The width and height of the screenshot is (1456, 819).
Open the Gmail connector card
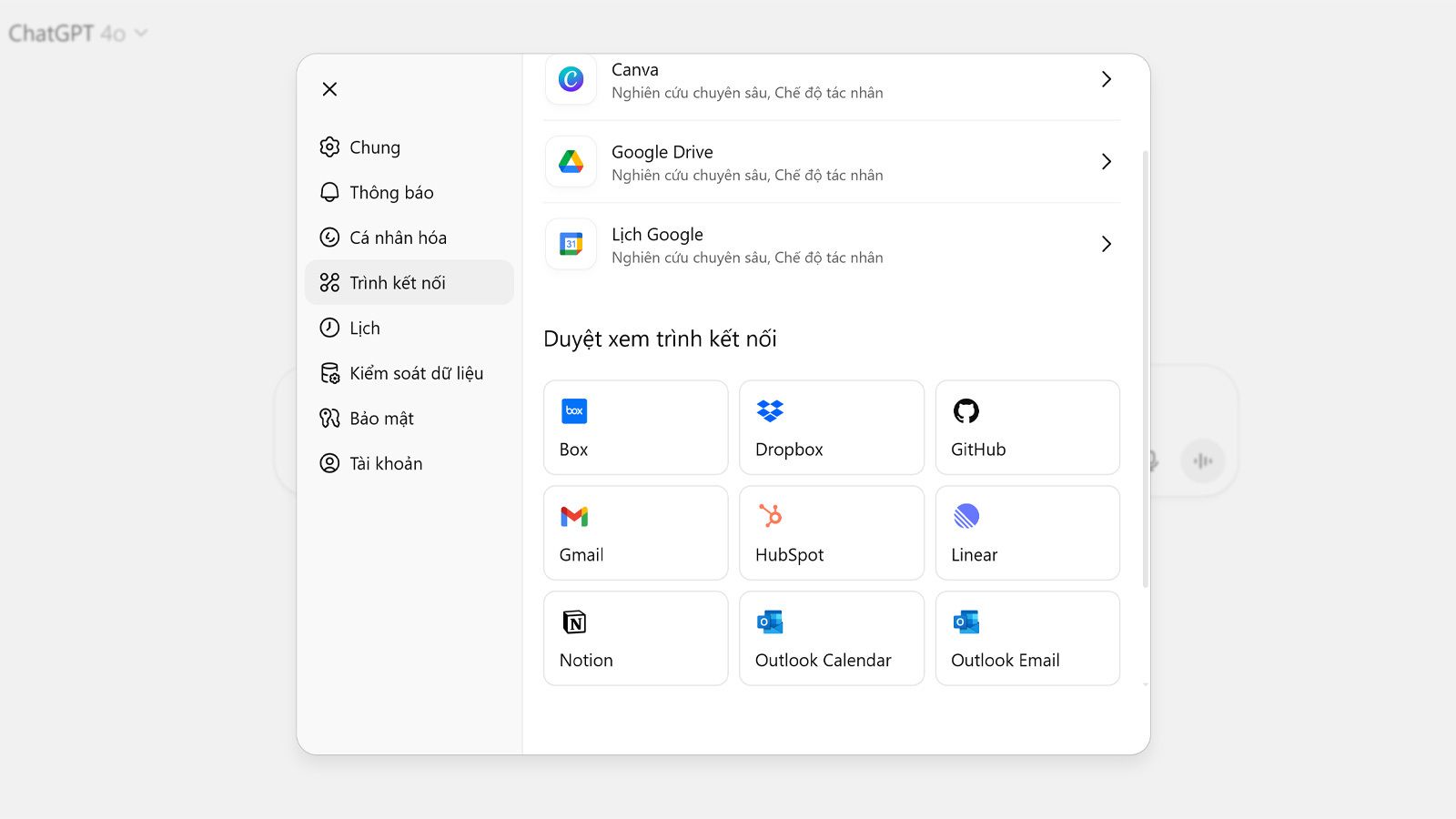[636, 533]
